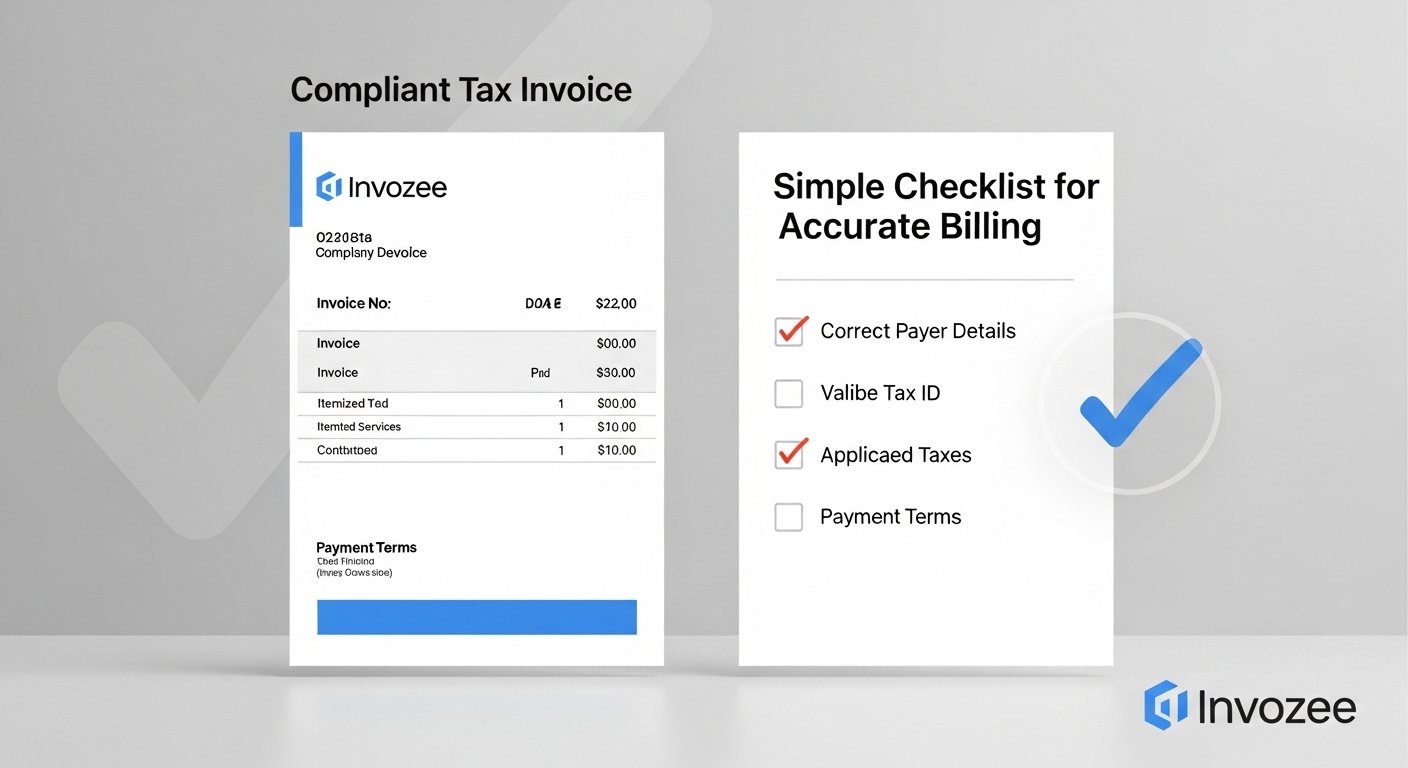Viewport: 1408px width, 768px height.
Task: Click the red check beside Applicaed Taxes
Action: (x=789, y=454)
